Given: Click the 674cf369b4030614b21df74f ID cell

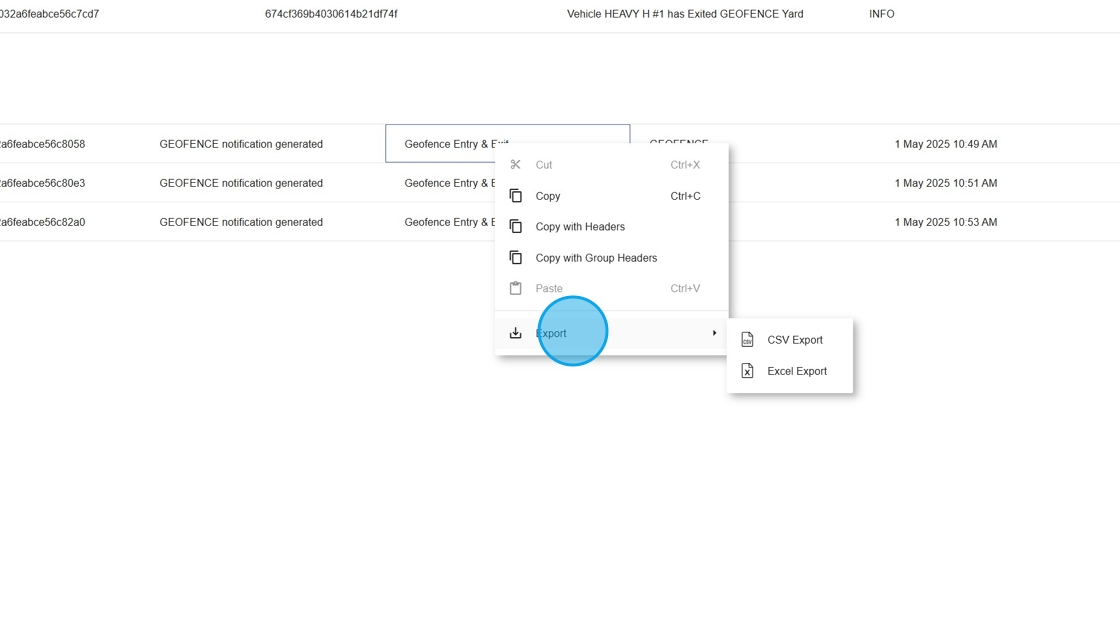Looking at the screenshot, I should (x=331, y=14).
